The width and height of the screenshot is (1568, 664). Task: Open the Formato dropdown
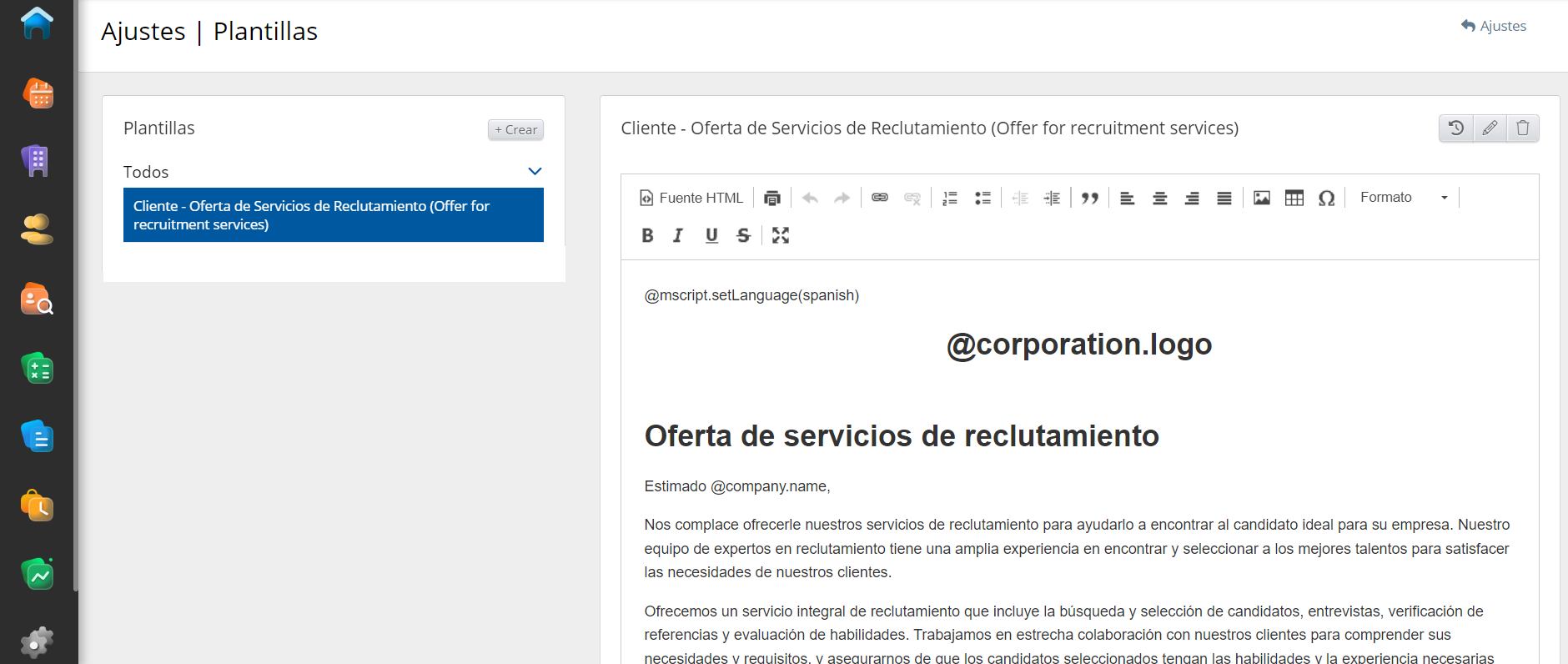(1403, 198)
